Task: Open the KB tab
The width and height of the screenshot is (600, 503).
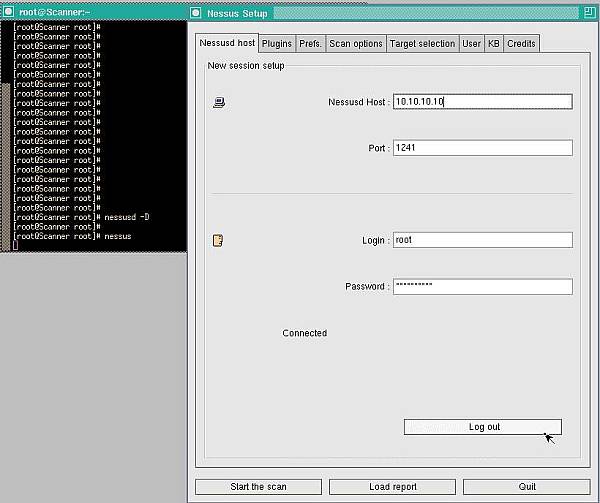Action: 494,44
